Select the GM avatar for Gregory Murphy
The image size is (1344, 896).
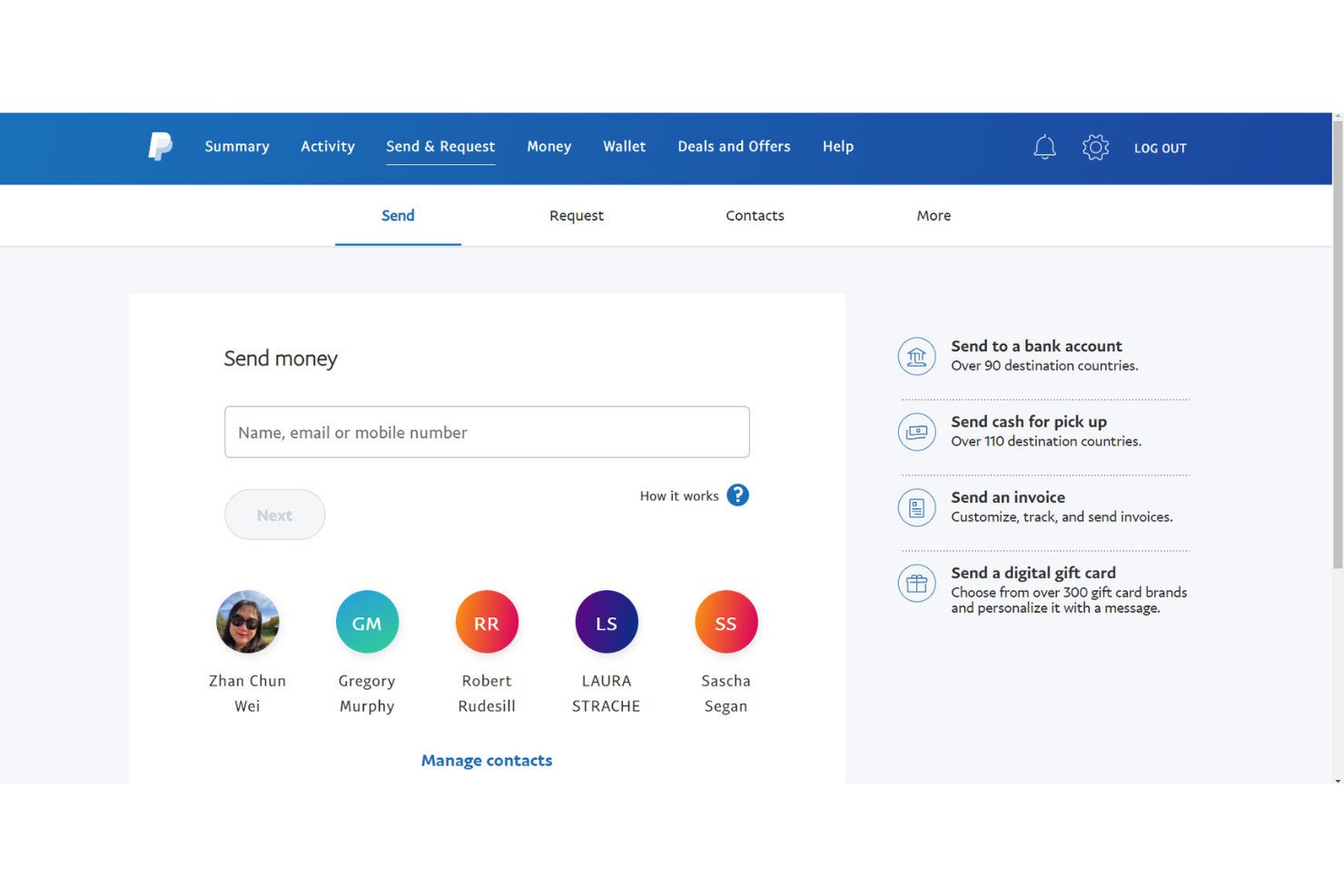pos(367,622)
